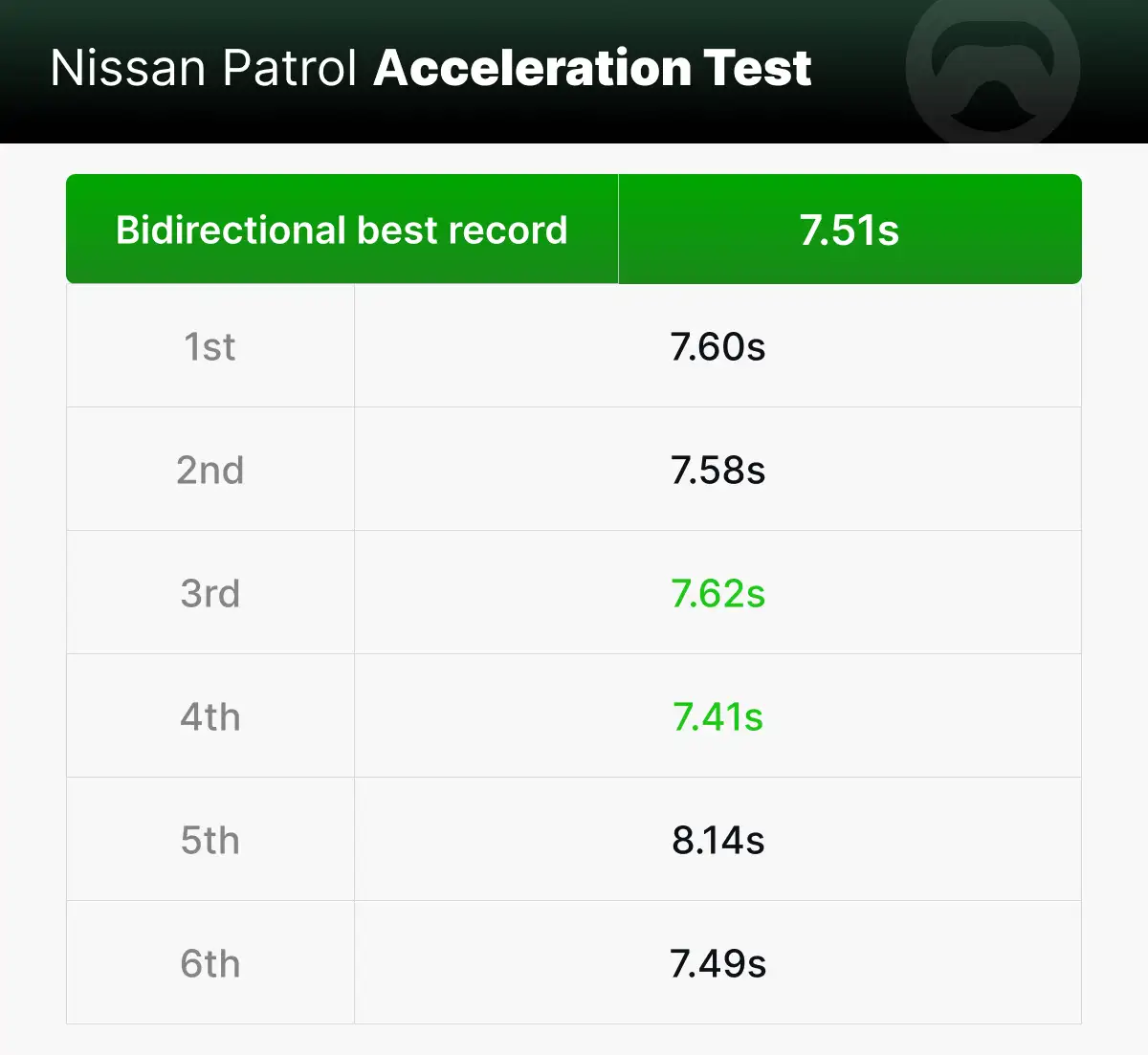Screen dimensions: 1148x1055
Task: Select the 7.60s time value
Action: 717,347
